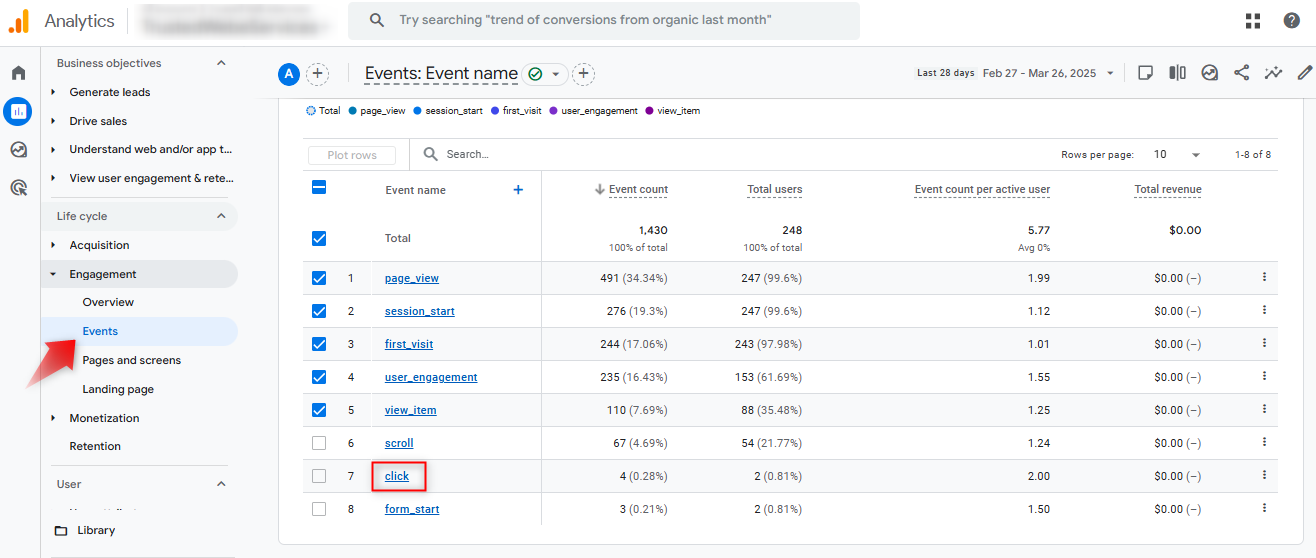Check the form_start row checkbox
This screenshot has width=1316, height=558.
(319, 509)
